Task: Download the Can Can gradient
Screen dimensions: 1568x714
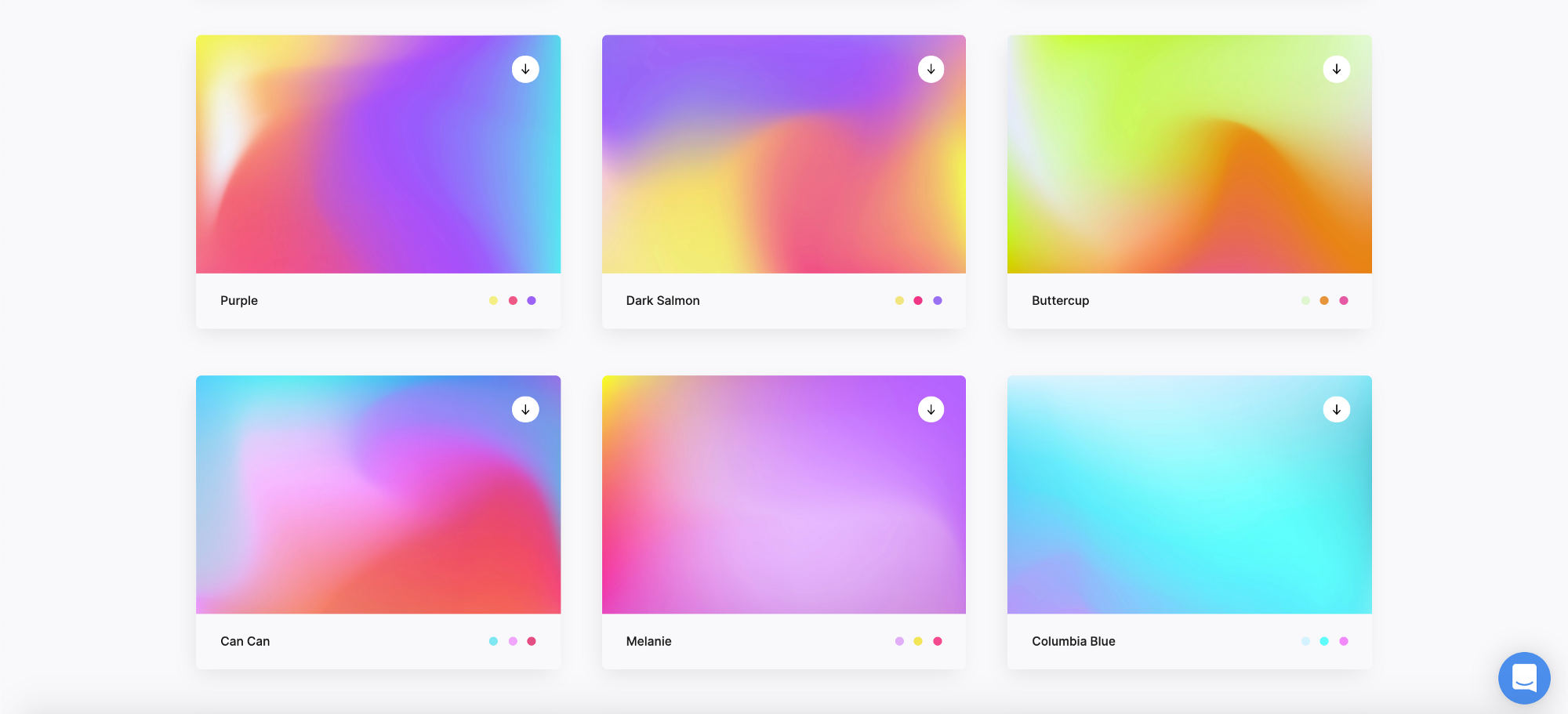Action: click(x=525, y=409)
